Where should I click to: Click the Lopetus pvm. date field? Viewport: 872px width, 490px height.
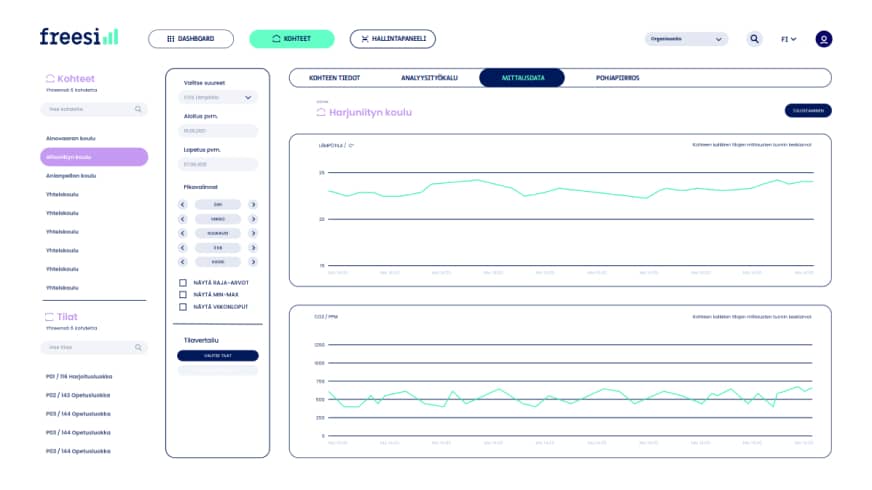(218, 164)
